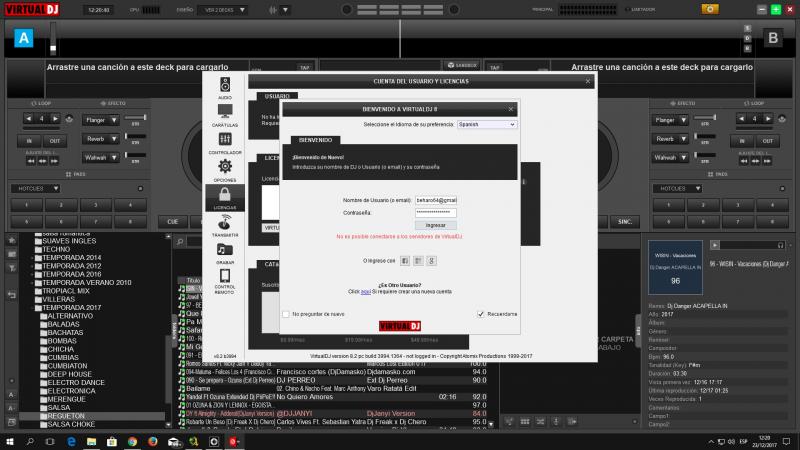This screenshot has width=800, height=450.
Task: Select the Licencias padlock section
Action: click(x=225, y=198)
